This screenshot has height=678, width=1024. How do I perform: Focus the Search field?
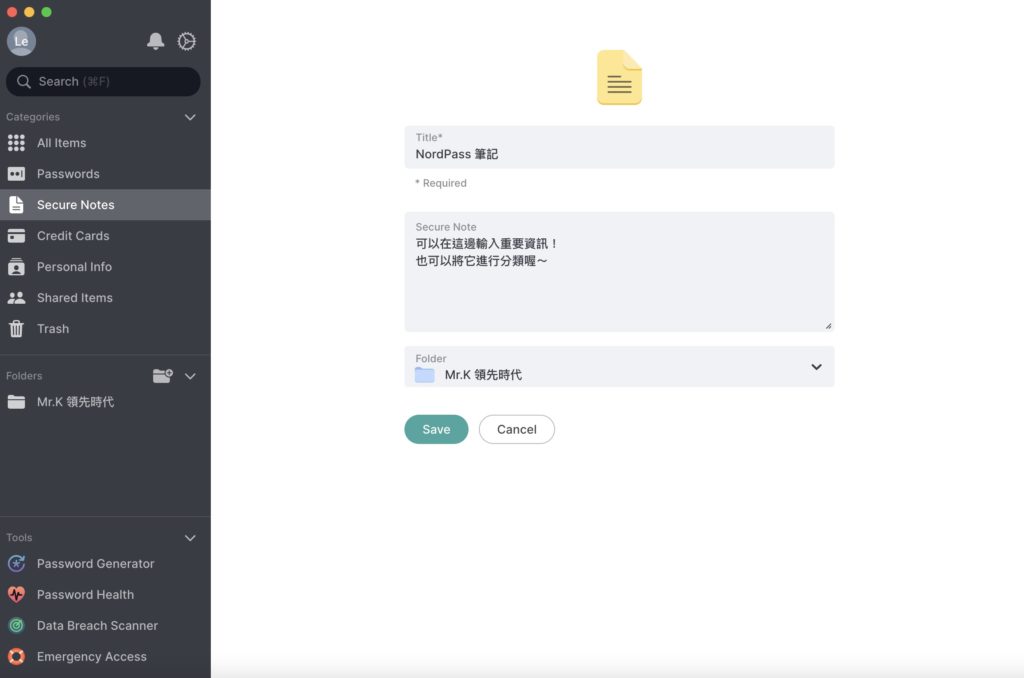(x=103, y=82)
